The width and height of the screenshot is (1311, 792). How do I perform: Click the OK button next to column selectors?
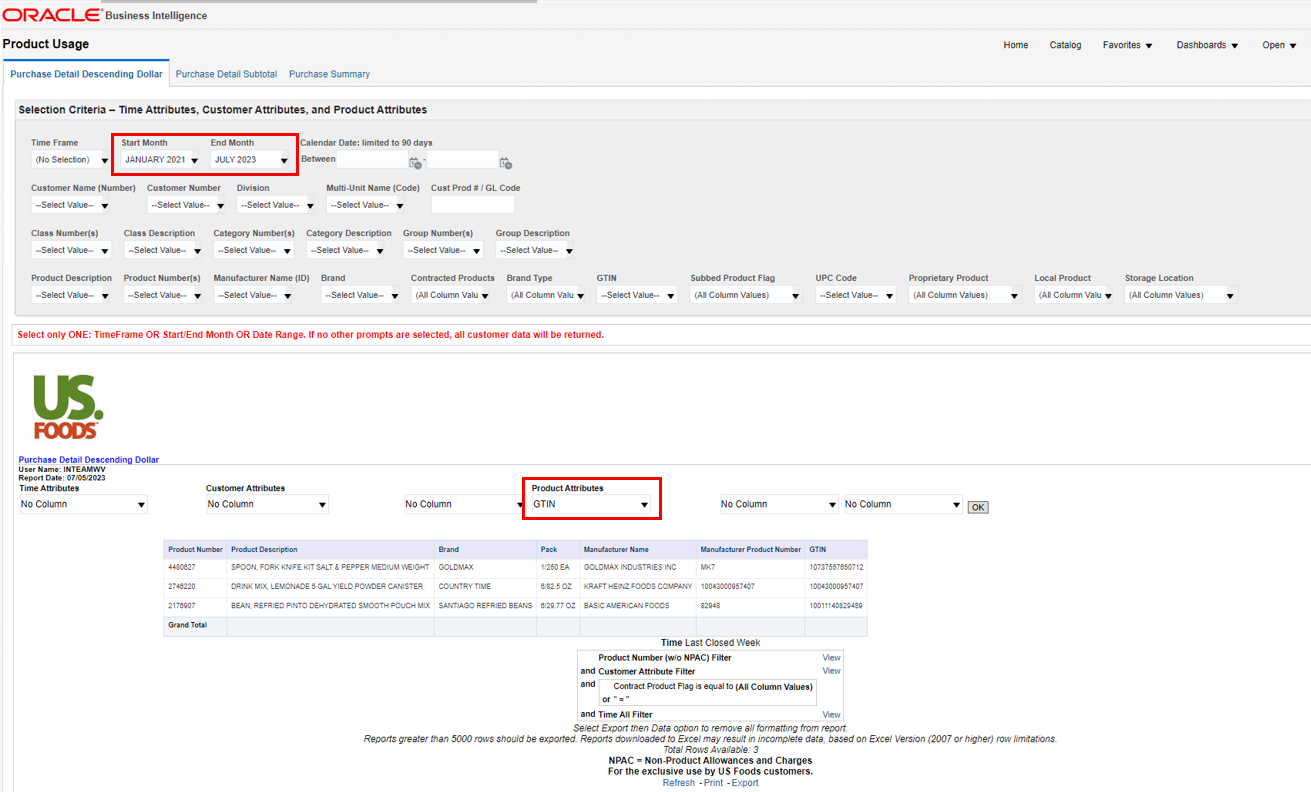(977, 506)
